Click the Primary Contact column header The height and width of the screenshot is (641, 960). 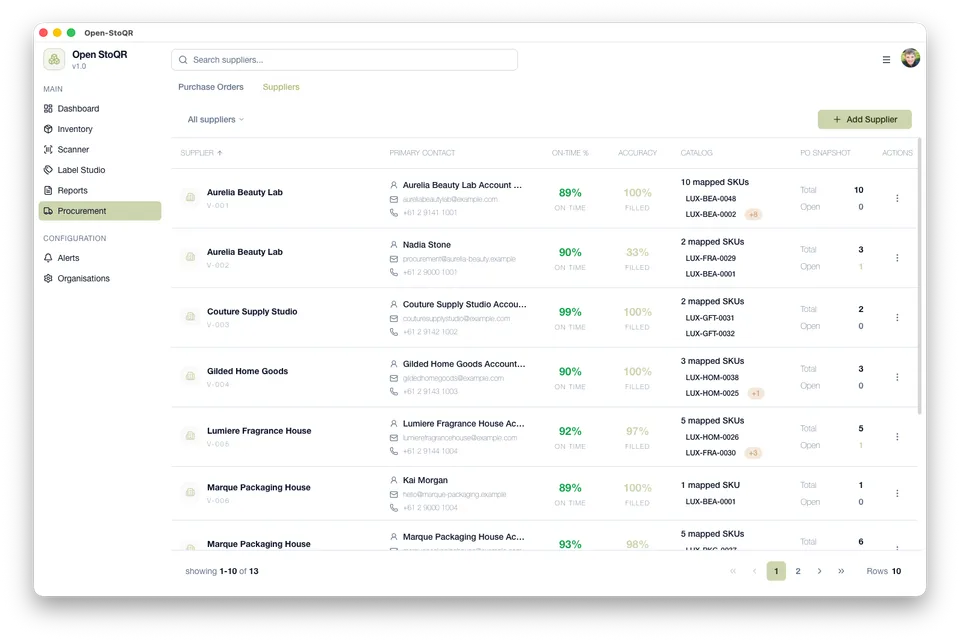(422, 153)
